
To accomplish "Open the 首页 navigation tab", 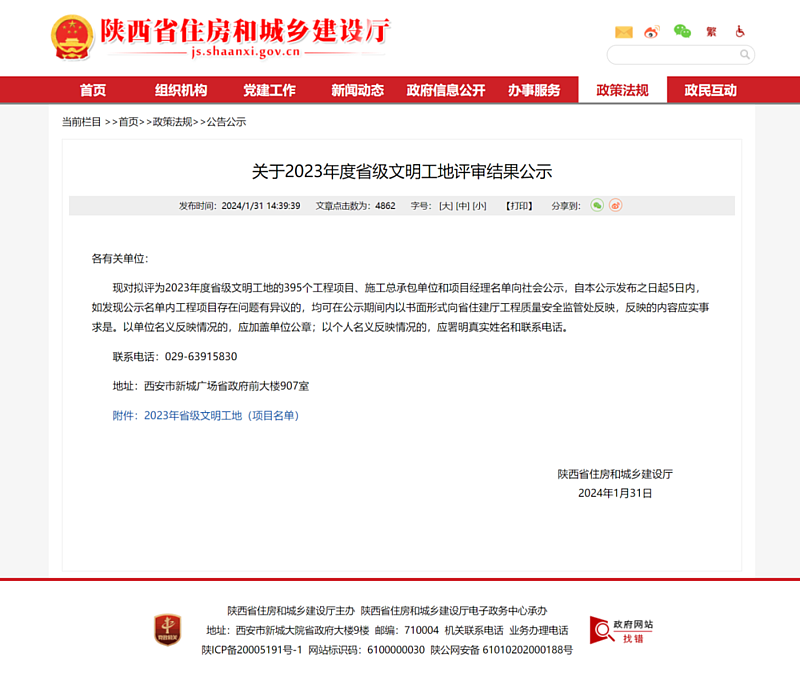I will 93,90.
